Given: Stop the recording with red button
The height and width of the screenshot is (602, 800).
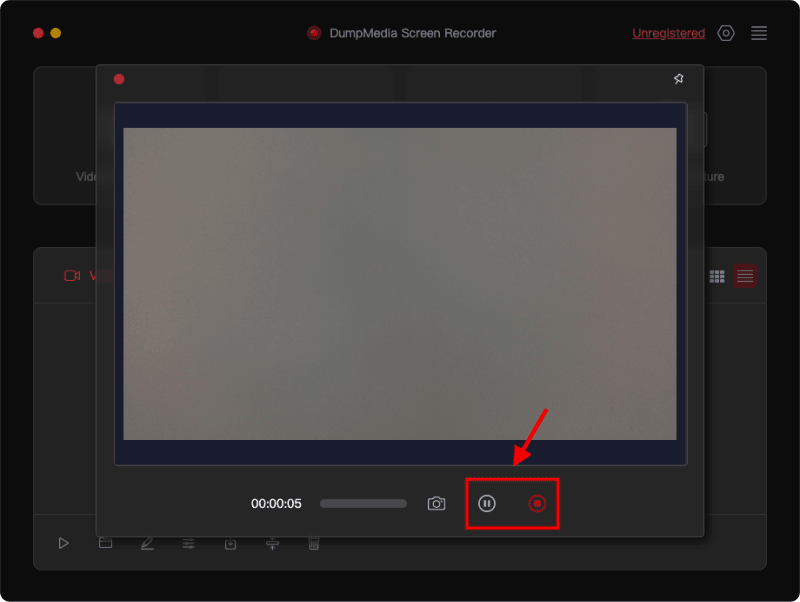Looking at the screenshot, I should pyautogui.click(x=537, y=504).
